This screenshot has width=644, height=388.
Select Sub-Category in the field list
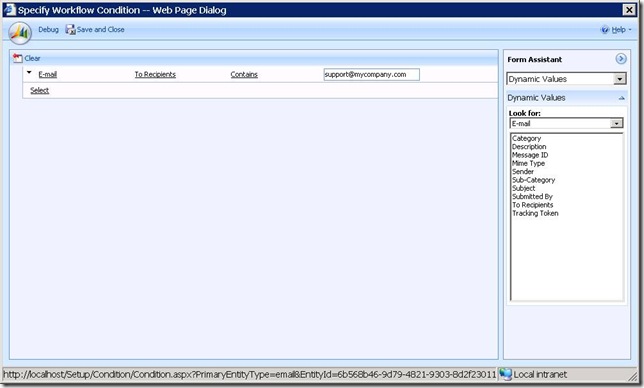[x=534, y=180]
